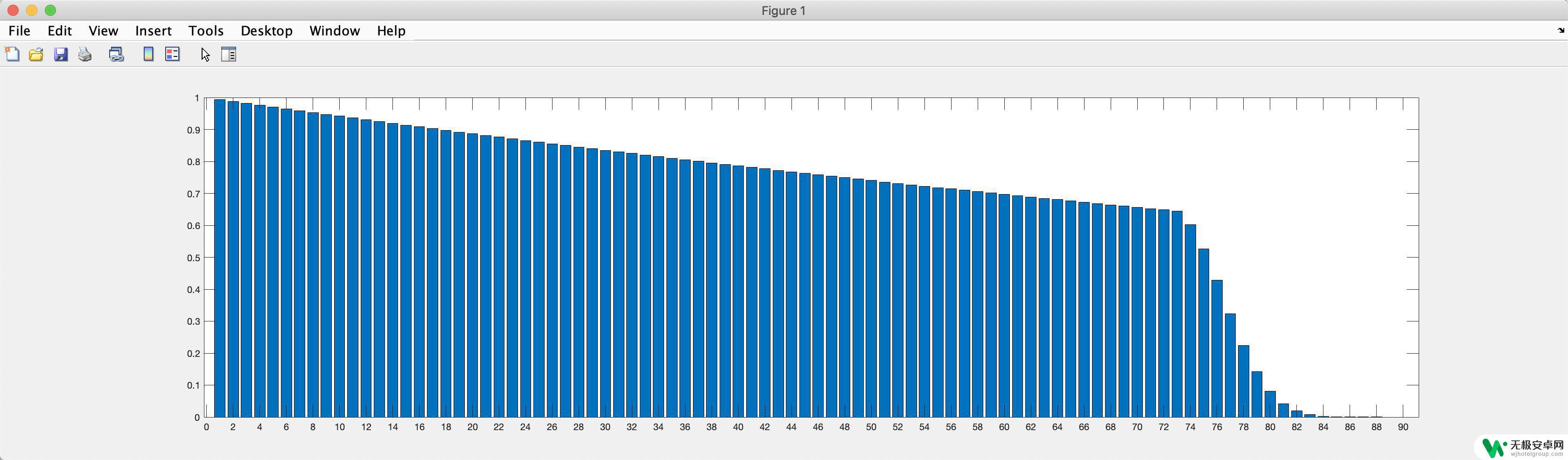Select the bar above x-axis label 40

tap(738, 292)
